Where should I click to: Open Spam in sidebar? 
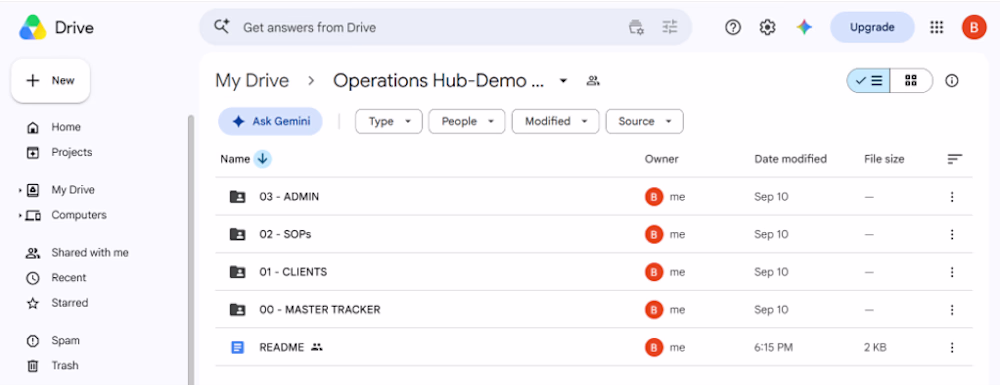click(65, 340)
